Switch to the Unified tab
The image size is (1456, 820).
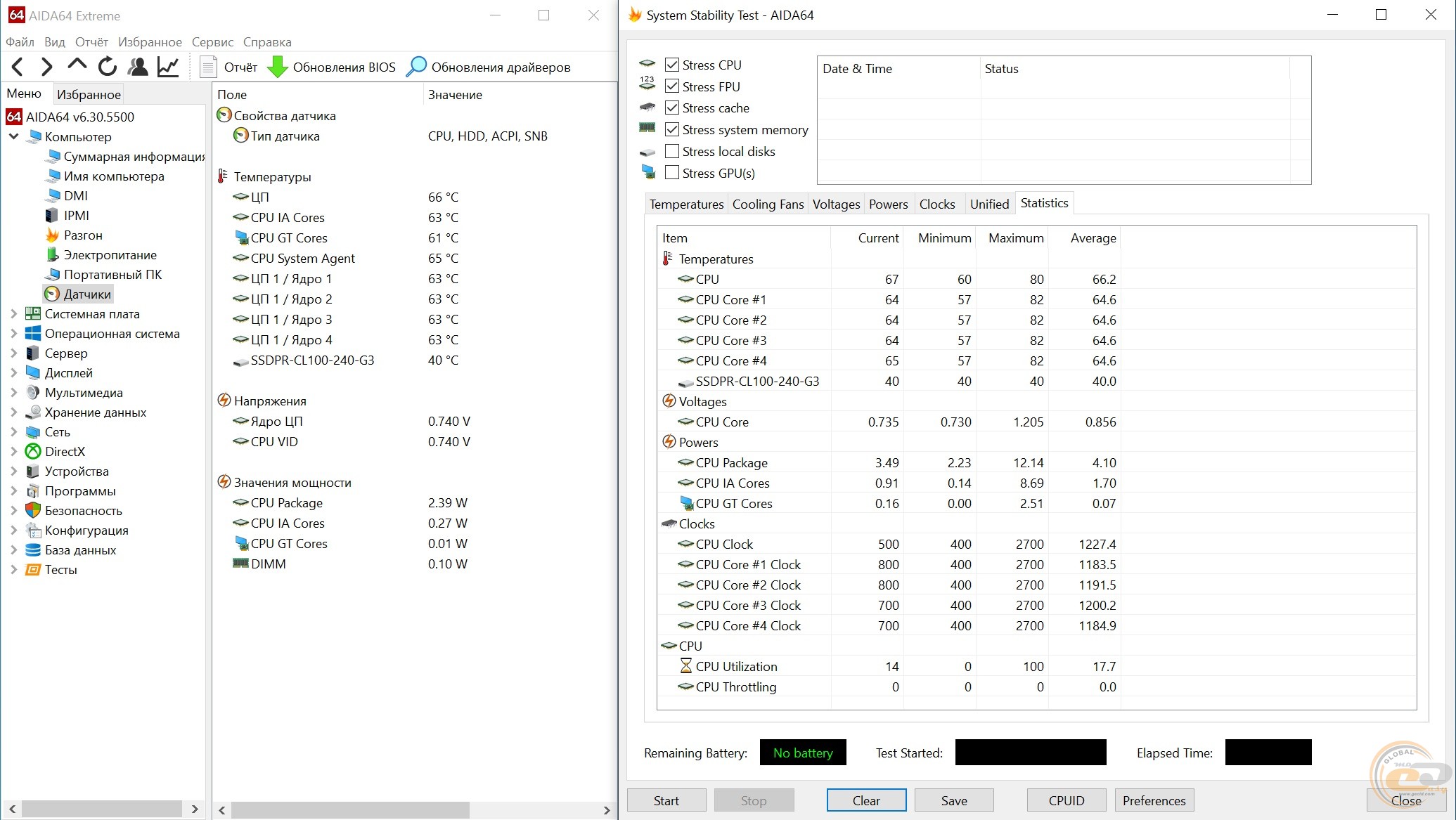coord(989,204)
